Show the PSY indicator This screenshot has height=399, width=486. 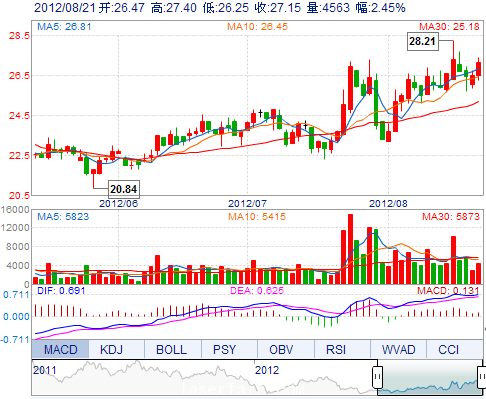[224, 349]
